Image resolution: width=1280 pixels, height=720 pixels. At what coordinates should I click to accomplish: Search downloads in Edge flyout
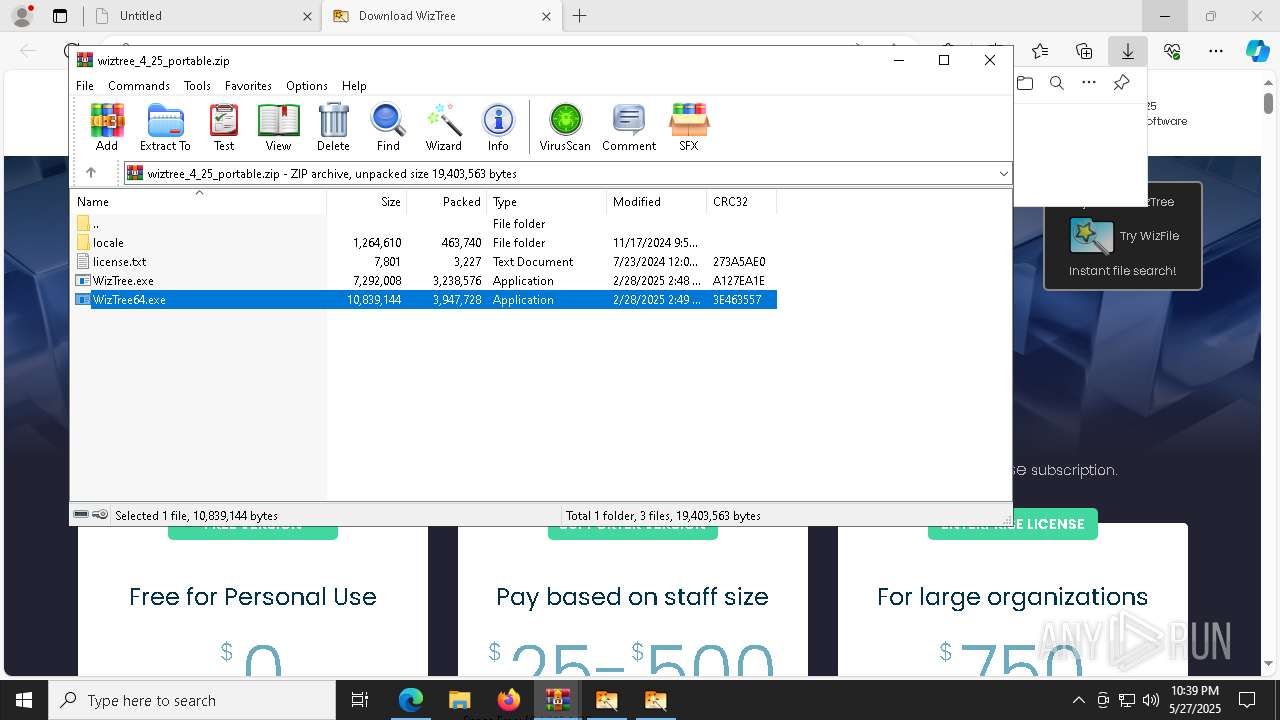pyautogui.click(x=1057, y=83)
